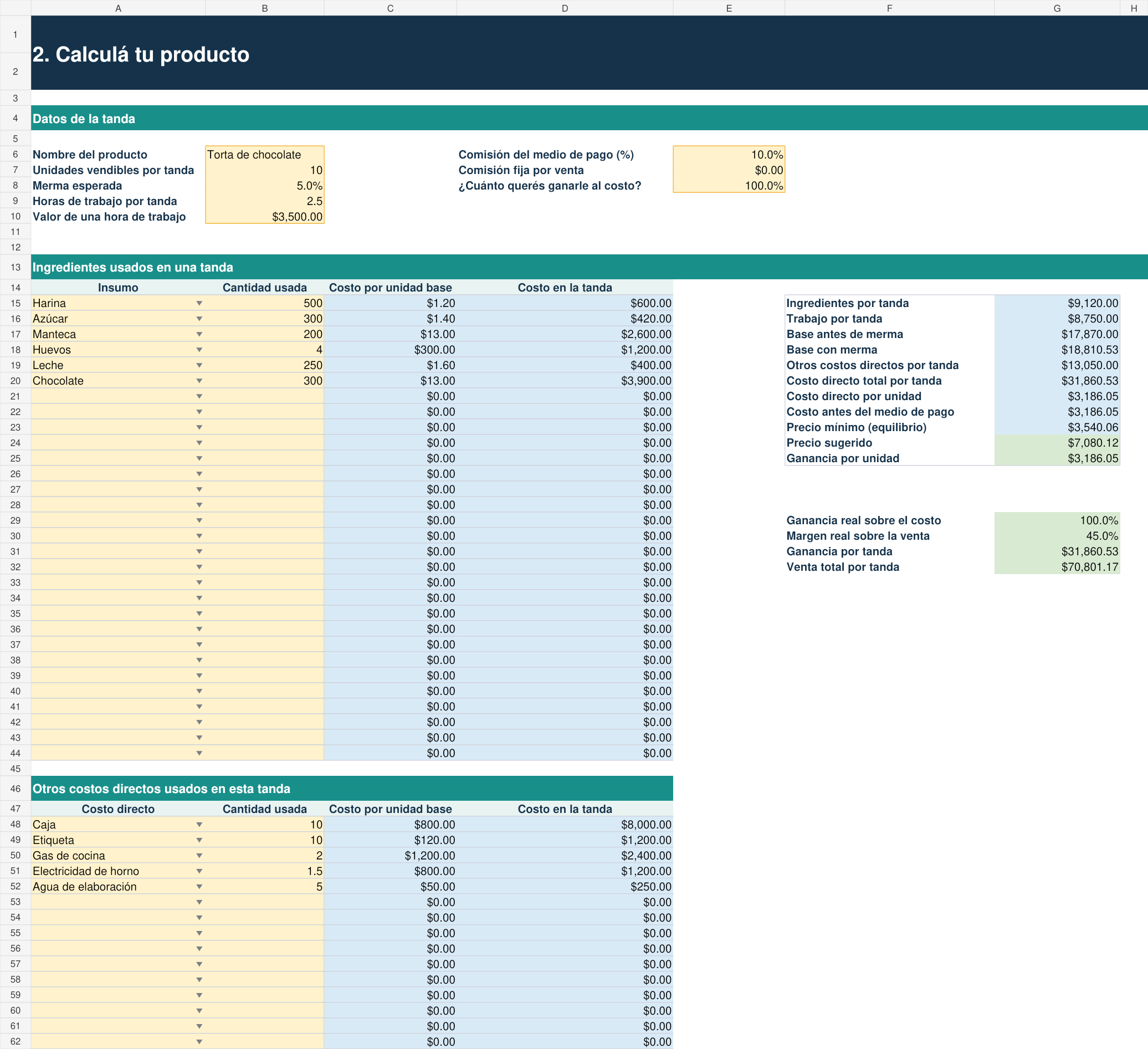
Task: Select the Torta de chocolate name cell
Action: tap(265, 155)
